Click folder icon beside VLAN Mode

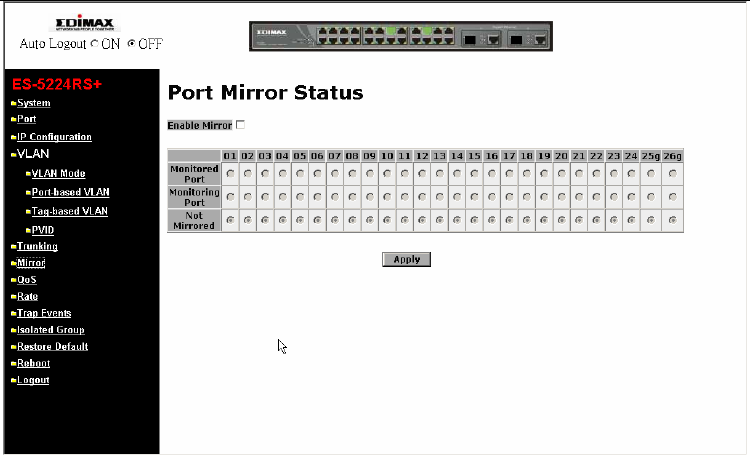[28, 174]
